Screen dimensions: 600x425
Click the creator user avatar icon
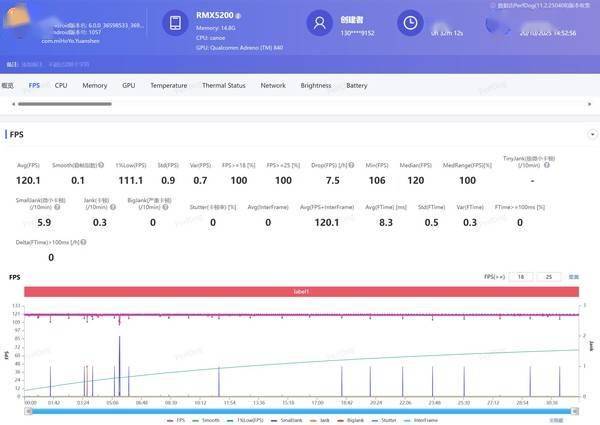320,23
